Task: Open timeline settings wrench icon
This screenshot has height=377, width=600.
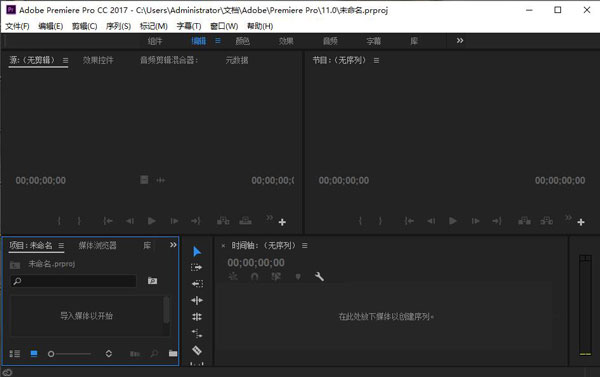Action: click(x=319, y=276)
